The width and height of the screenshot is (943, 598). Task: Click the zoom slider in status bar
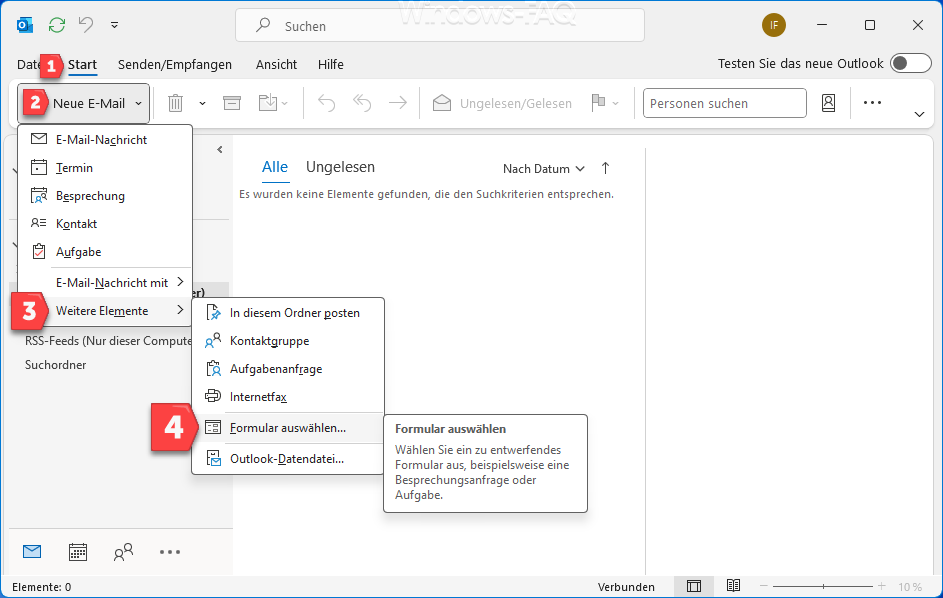pyautogui.click(x=823, y=586)
